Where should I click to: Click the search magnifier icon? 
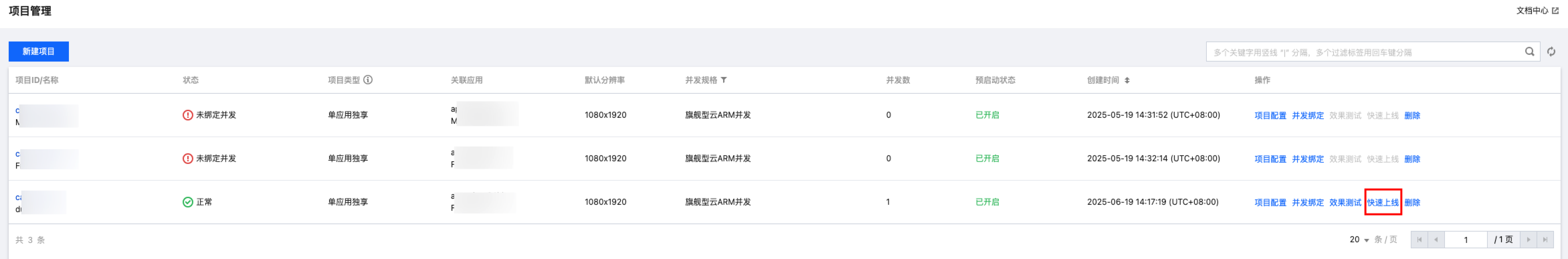point(1529,52)
